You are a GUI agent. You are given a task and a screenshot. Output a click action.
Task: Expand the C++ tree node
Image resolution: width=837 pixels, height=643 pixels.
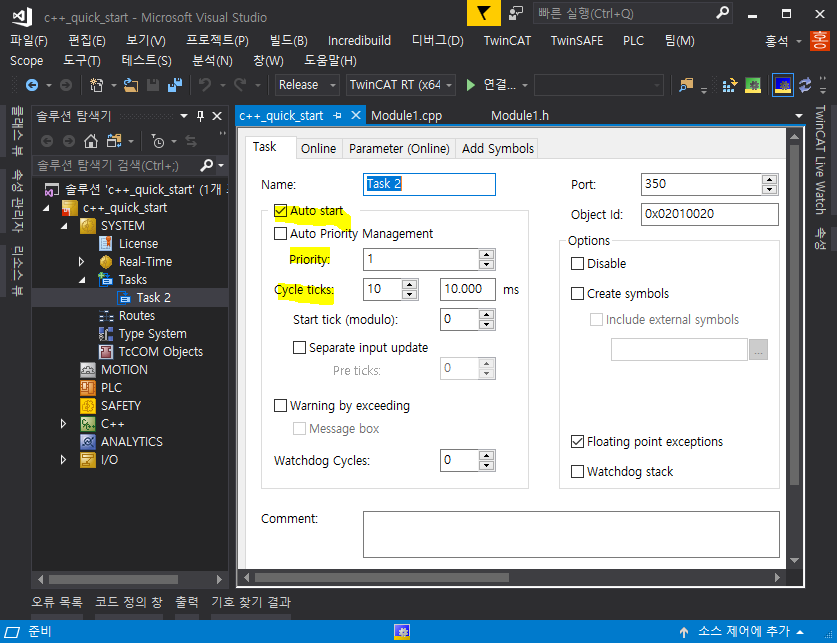coord(64,424)
